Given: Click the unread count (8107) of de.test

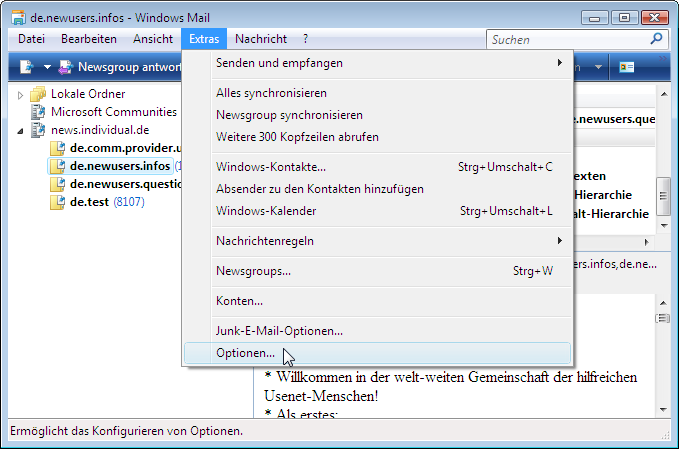Looking at the screenshot, I should [129, 202].
